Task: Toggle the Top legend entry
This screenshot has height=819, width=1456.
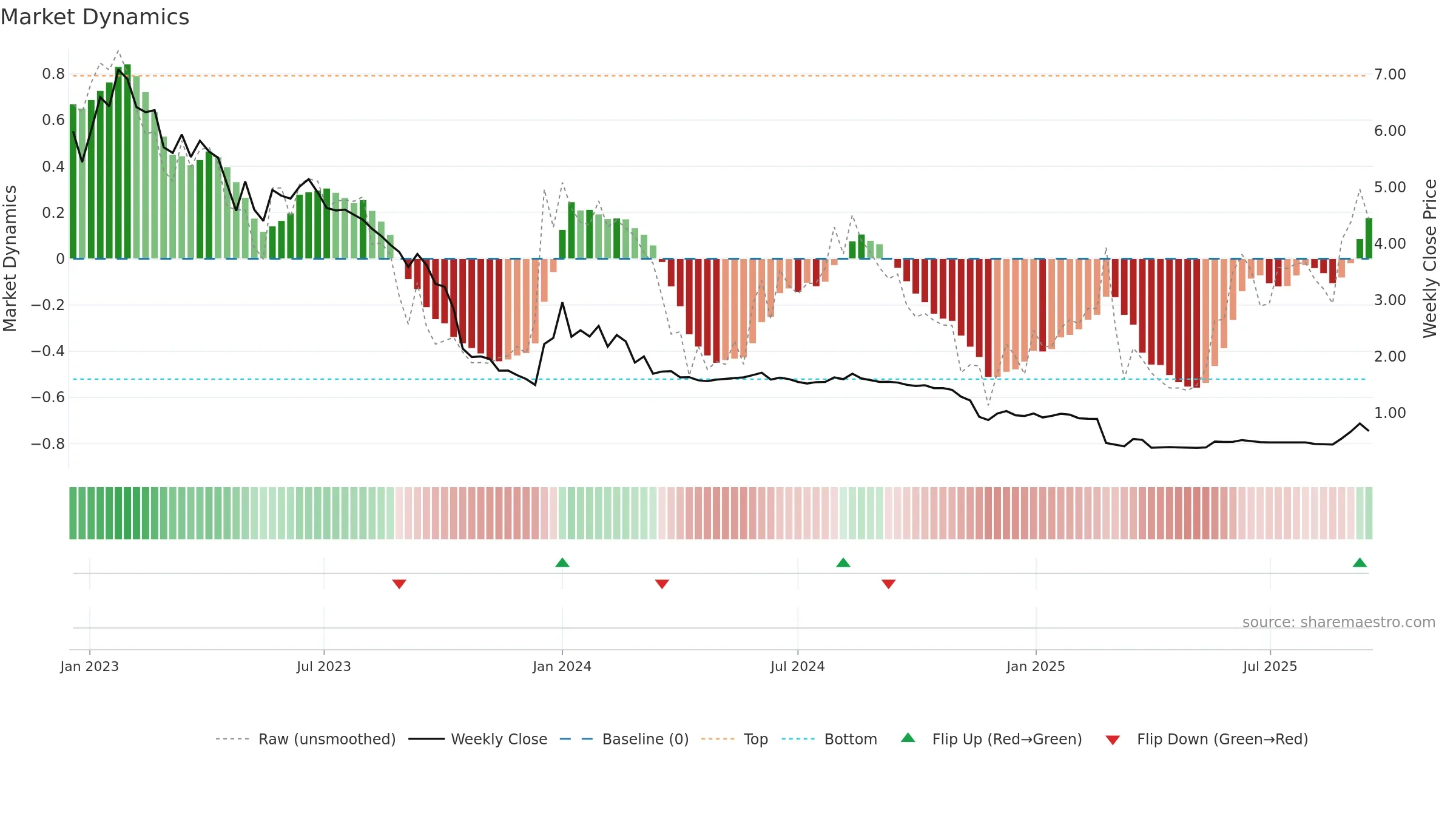Action: tap(735, 739)
